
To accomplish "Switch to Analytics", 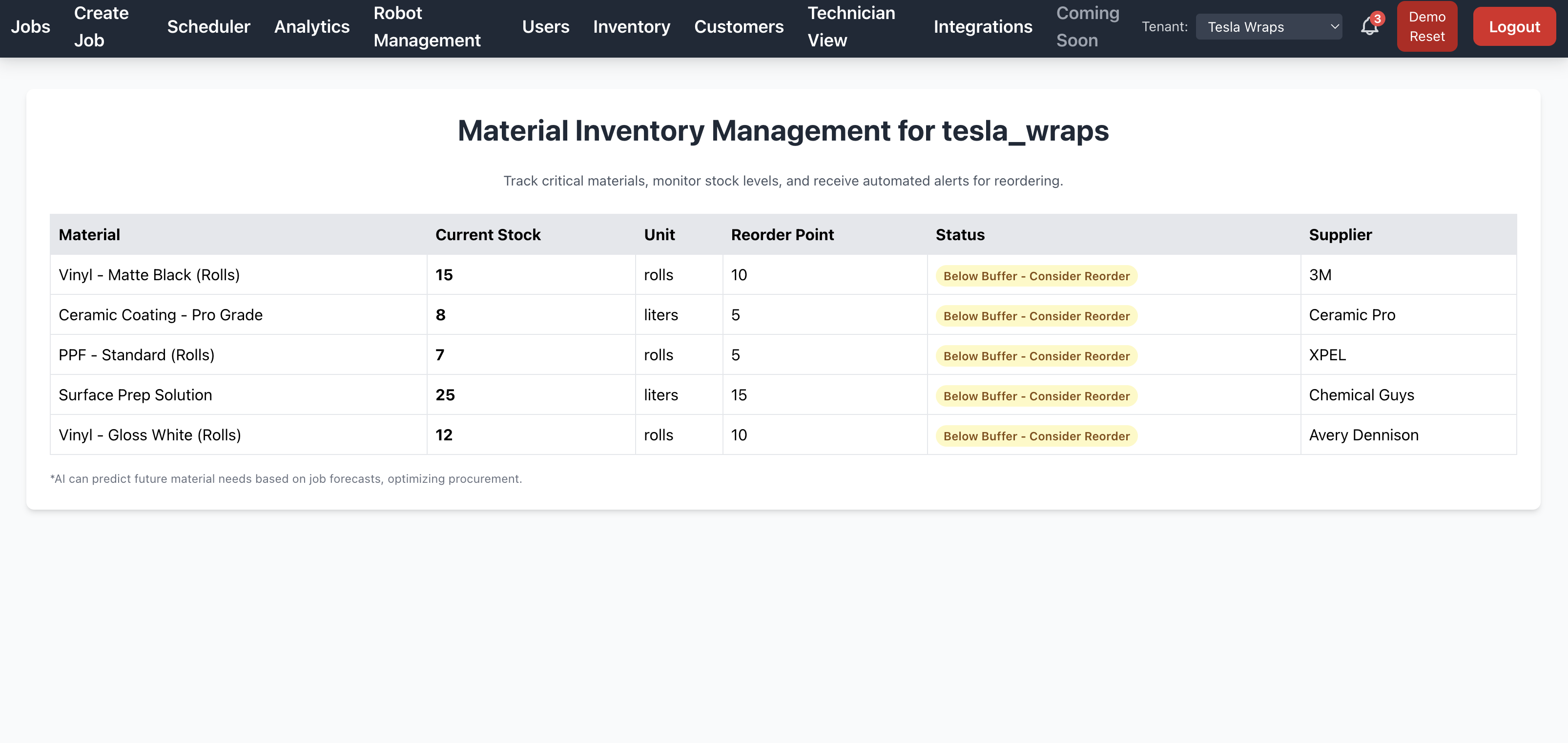I will coord(311,27).
